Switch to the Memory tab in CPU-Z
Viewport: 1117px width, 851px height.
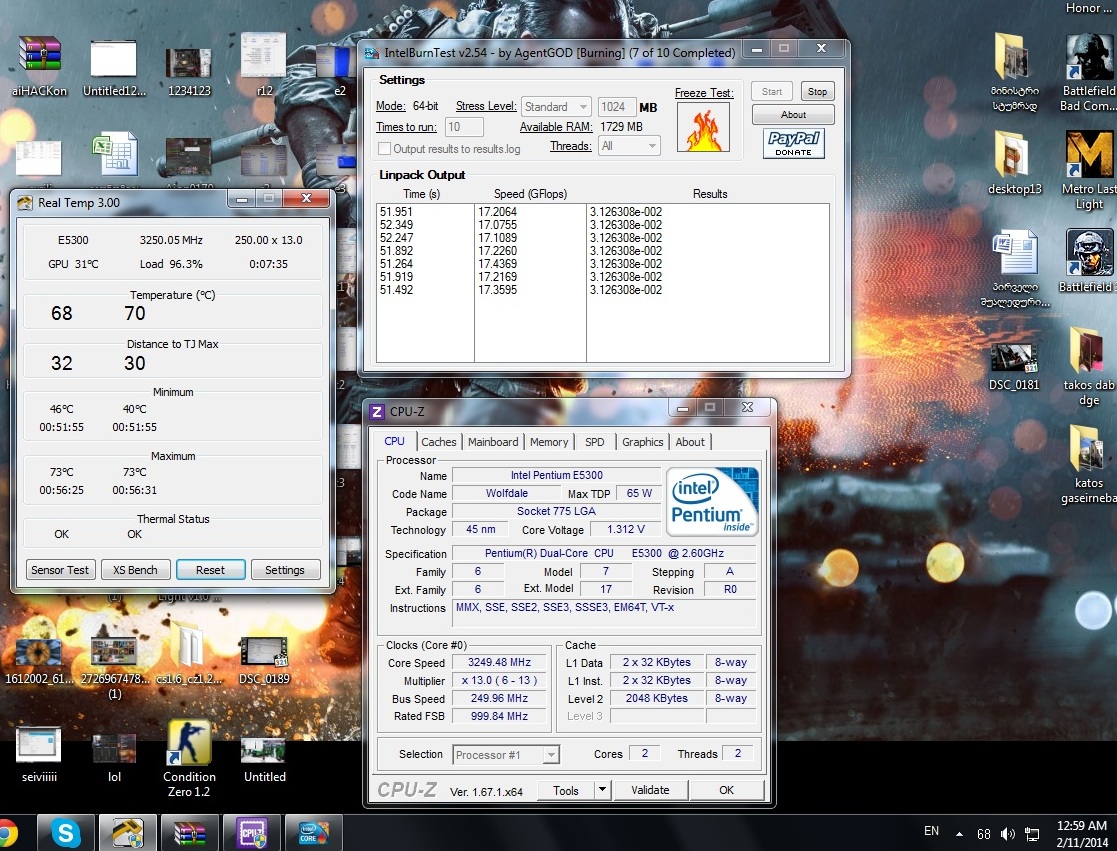pyautogui.click(x=549, y=442)
